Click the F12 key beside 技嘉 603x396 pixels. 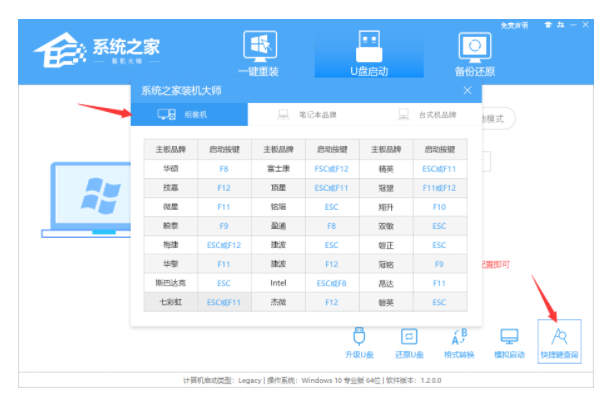[224, 188]
